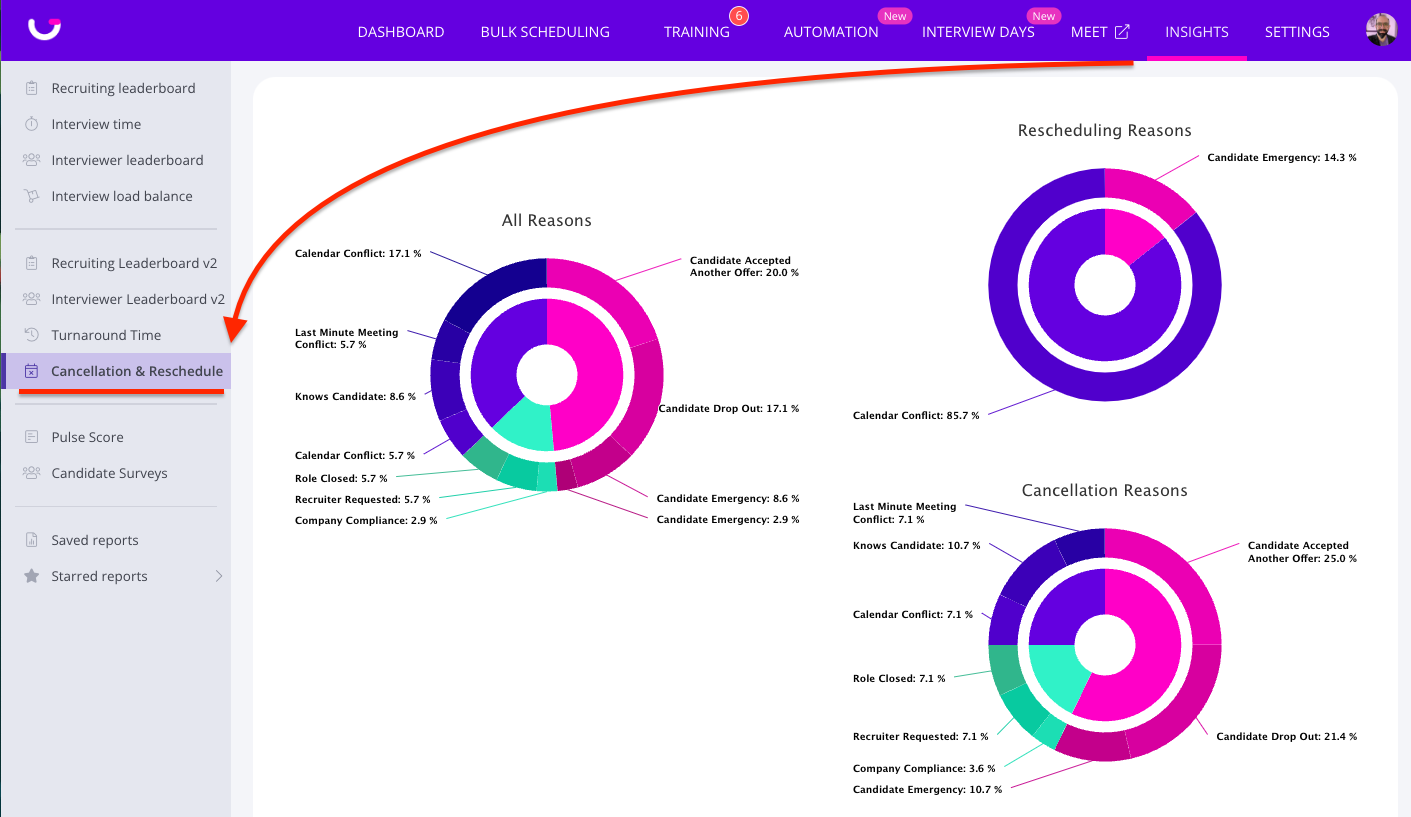
Task: Click the Interviewer Leaderboard v2 people icon
Action: [32, 299]
